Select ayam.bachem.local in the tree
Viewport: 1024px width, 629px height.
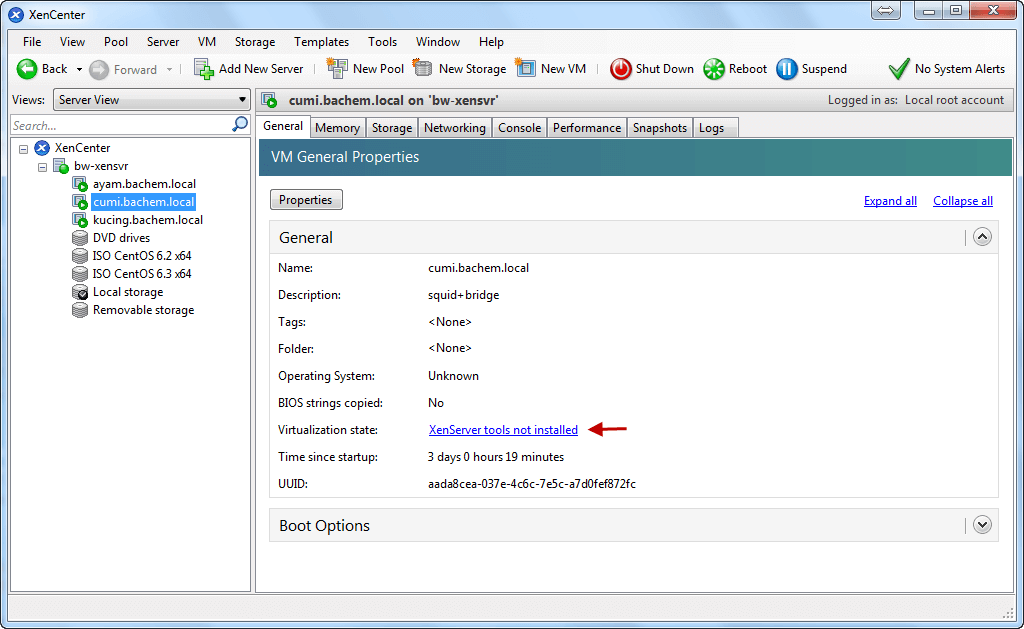coord(144,184)
